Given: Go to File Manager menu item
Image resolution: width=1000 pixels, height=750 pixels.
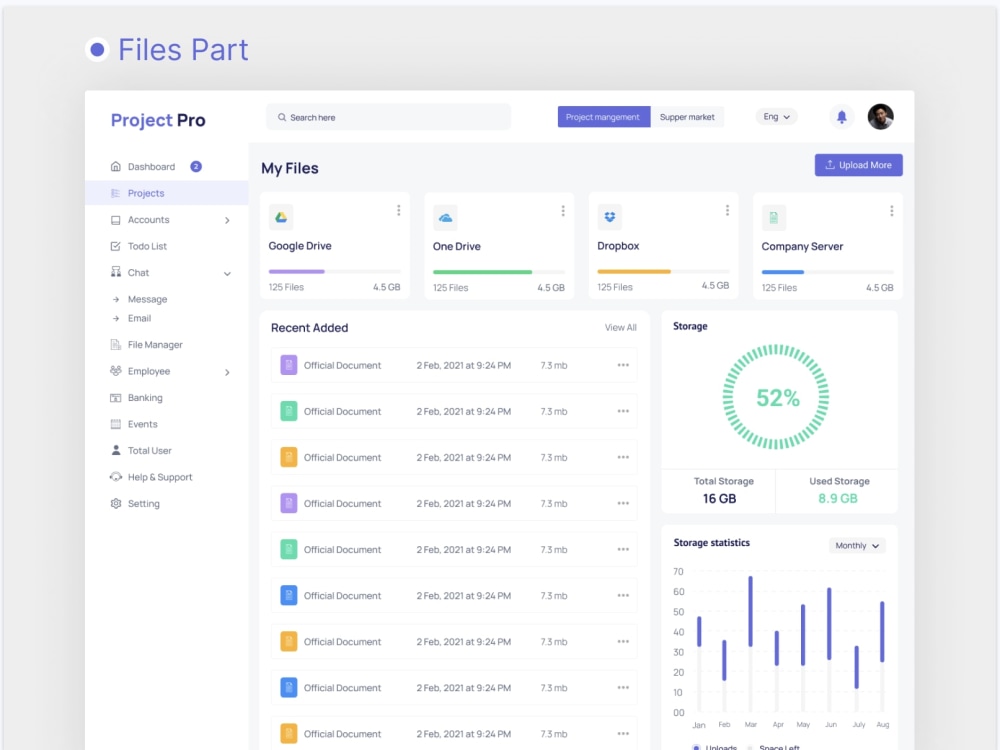Looking at the screenshot, I should (155, 344).
